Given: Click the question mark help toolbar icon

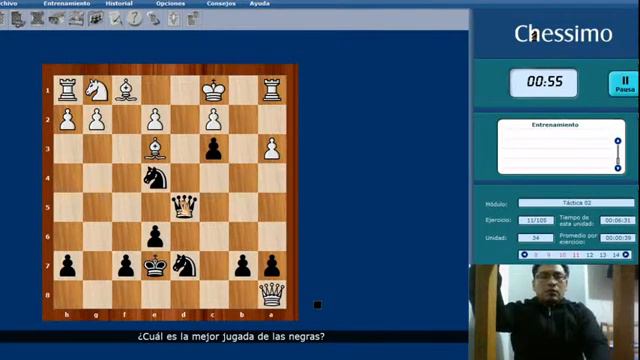Looking at the screenshot, I should click(x=135, y=19).
